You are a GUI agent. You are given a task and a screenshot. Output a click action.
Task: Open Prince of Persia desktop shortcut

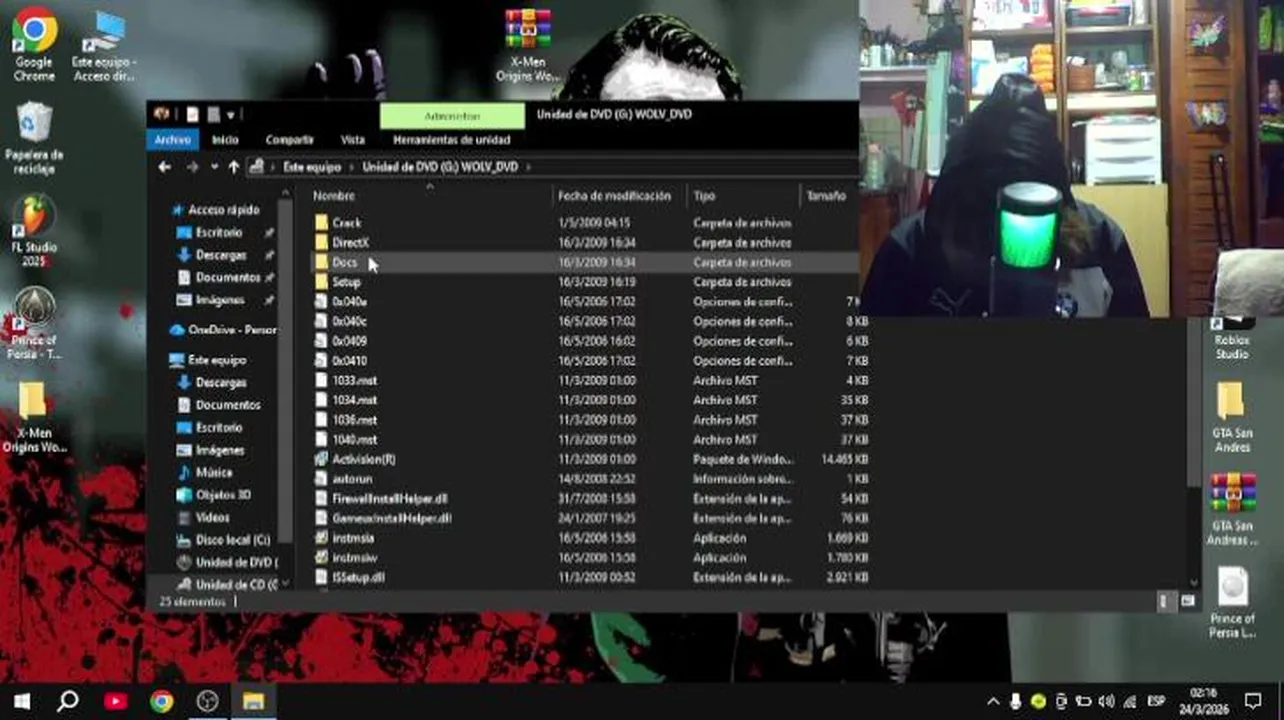(34, 322)
